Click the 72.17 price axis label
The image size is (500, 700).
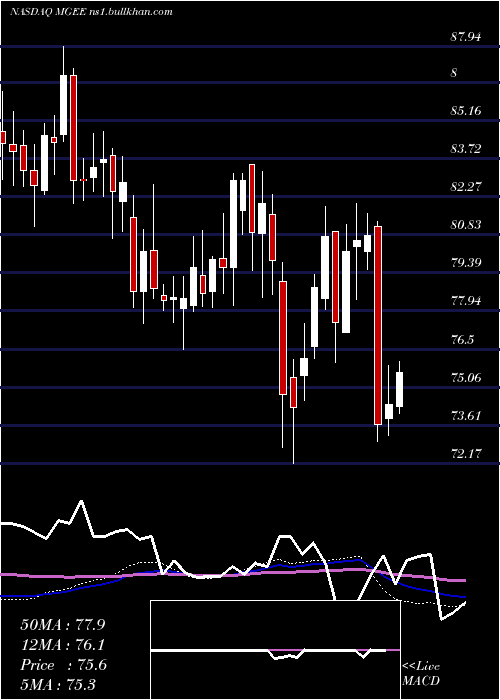click(x=466, y=454)
